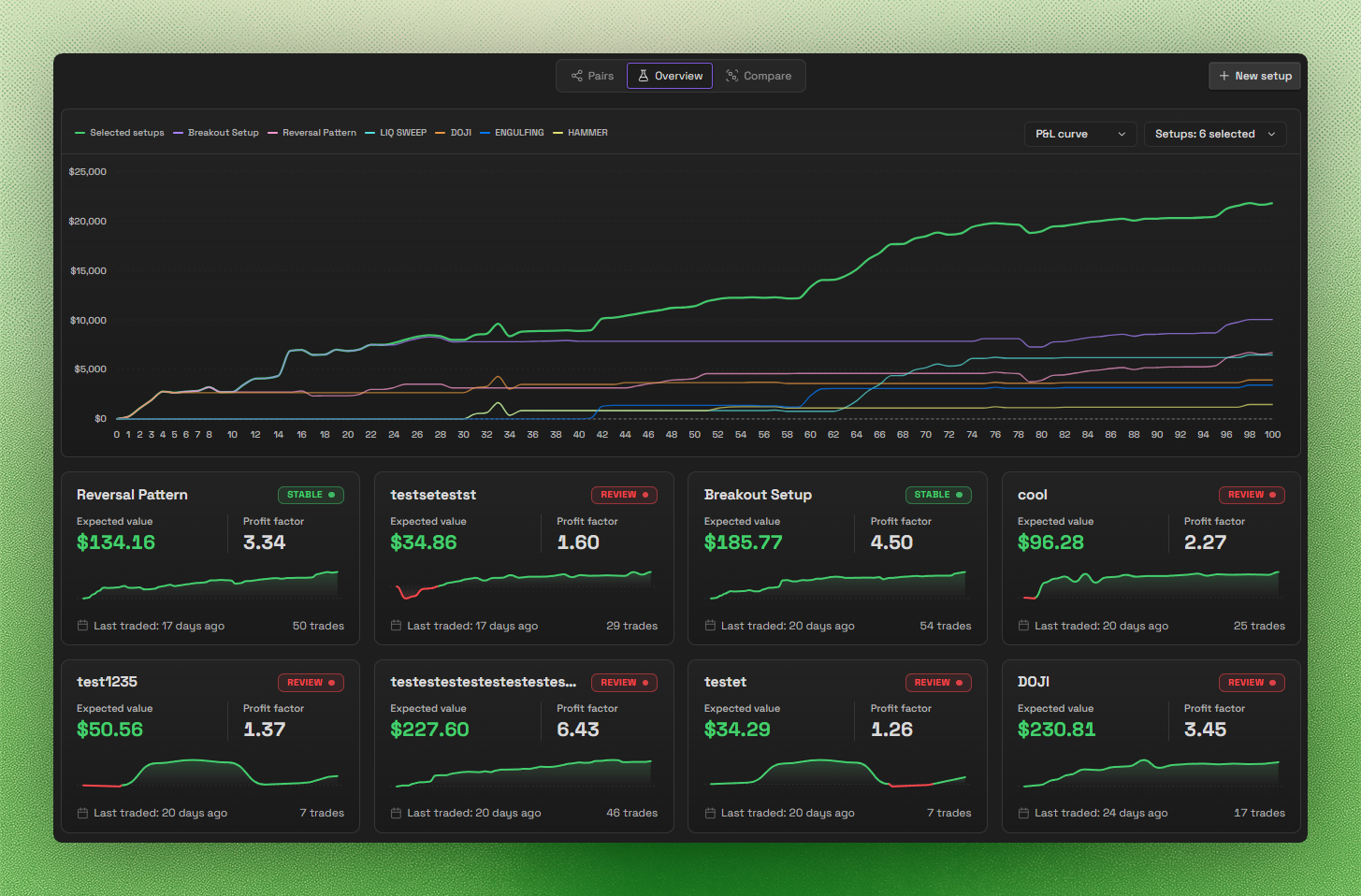Click the 6.43 profit factor value
1361x896 pixels.
click(578, 730)
